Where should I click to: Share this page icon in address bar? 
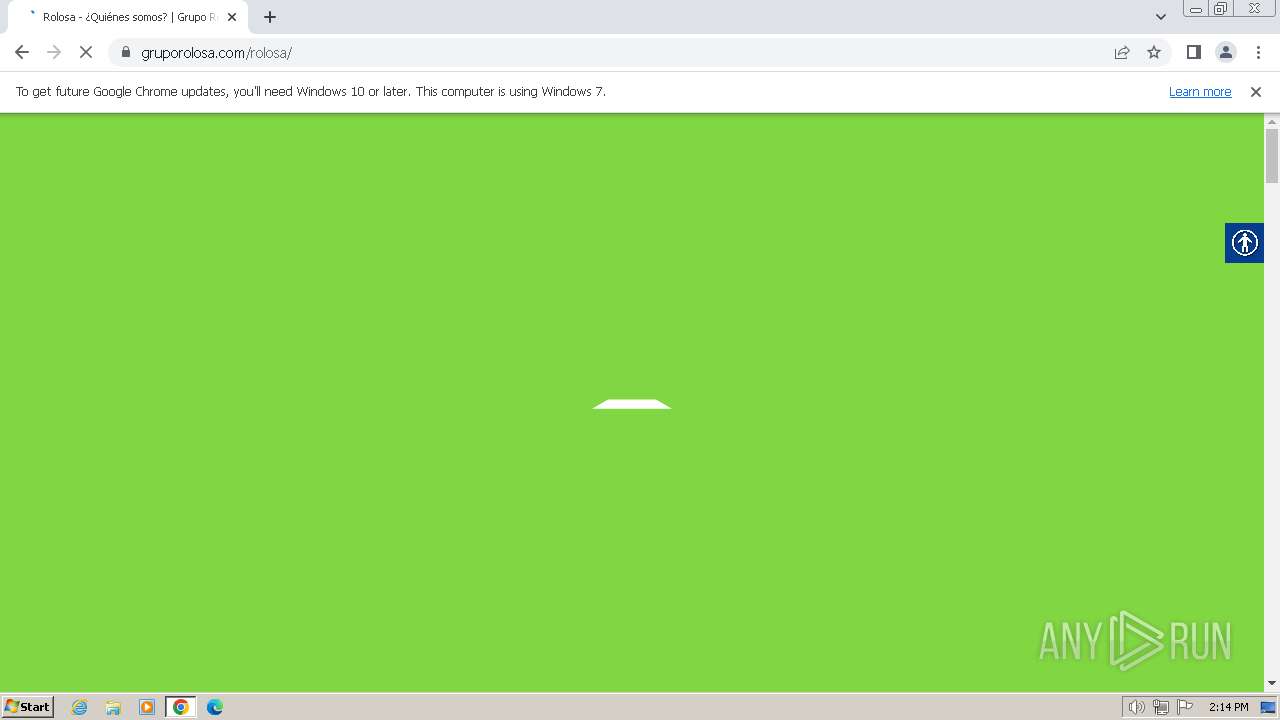(1122, 53)
